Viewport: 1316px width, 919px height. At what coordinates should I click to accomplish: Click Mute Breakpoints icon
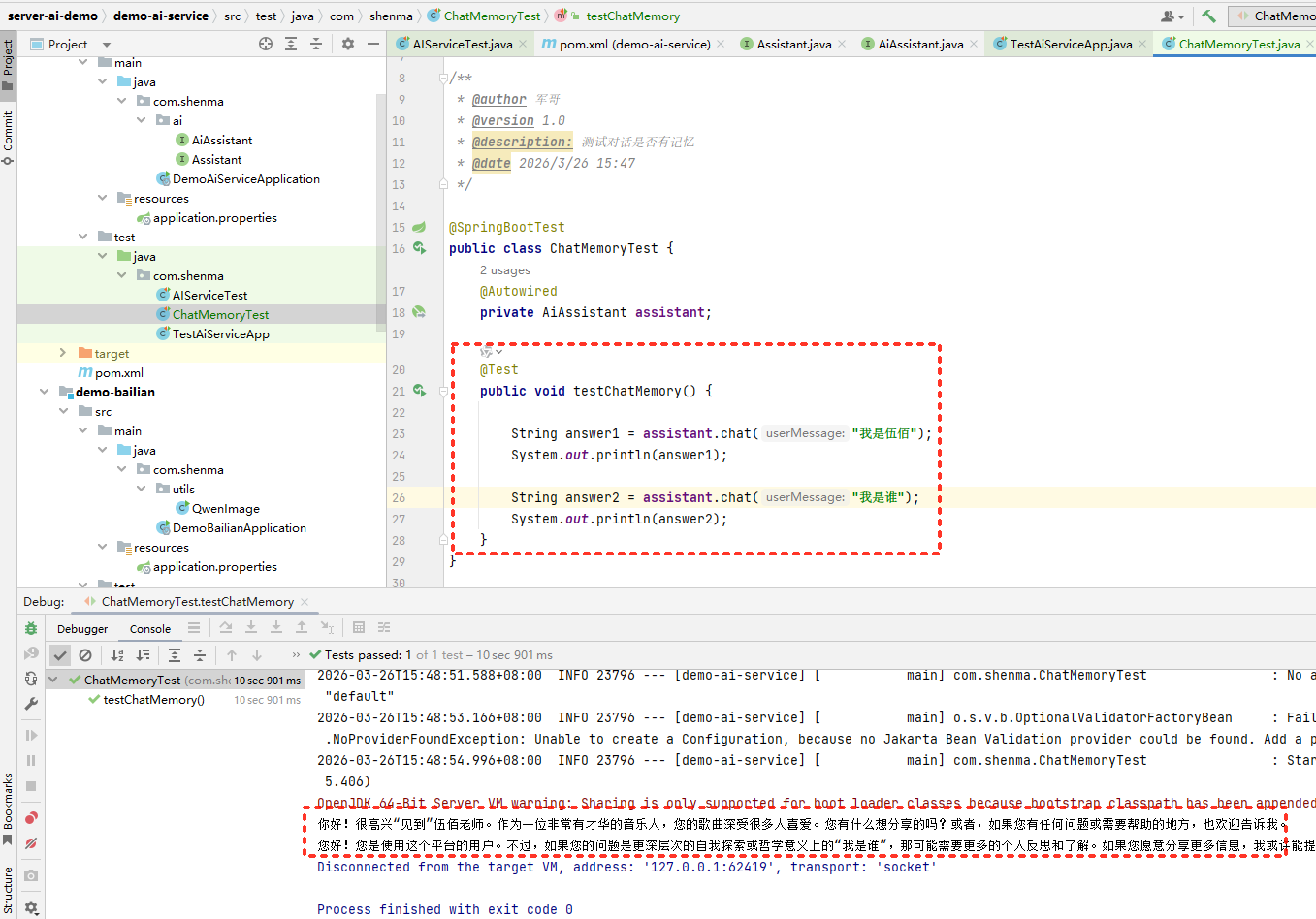(31, 844)
